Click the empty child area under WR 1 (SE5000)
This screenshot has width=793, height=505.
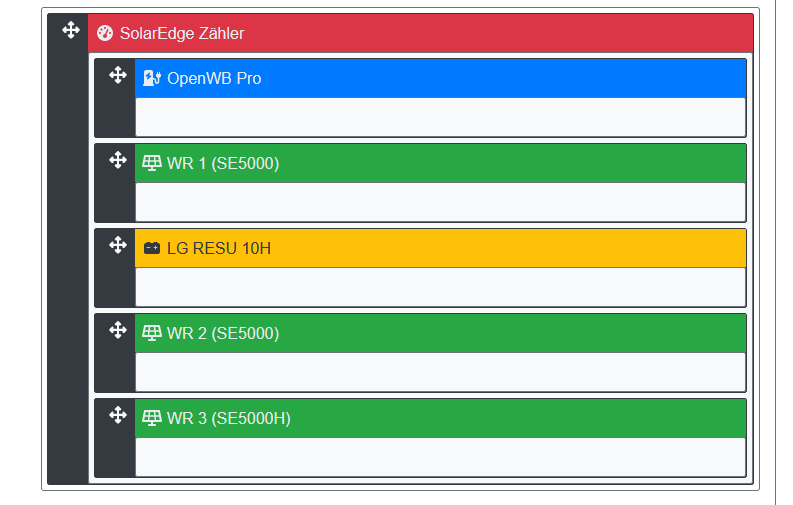pos(440,202)
